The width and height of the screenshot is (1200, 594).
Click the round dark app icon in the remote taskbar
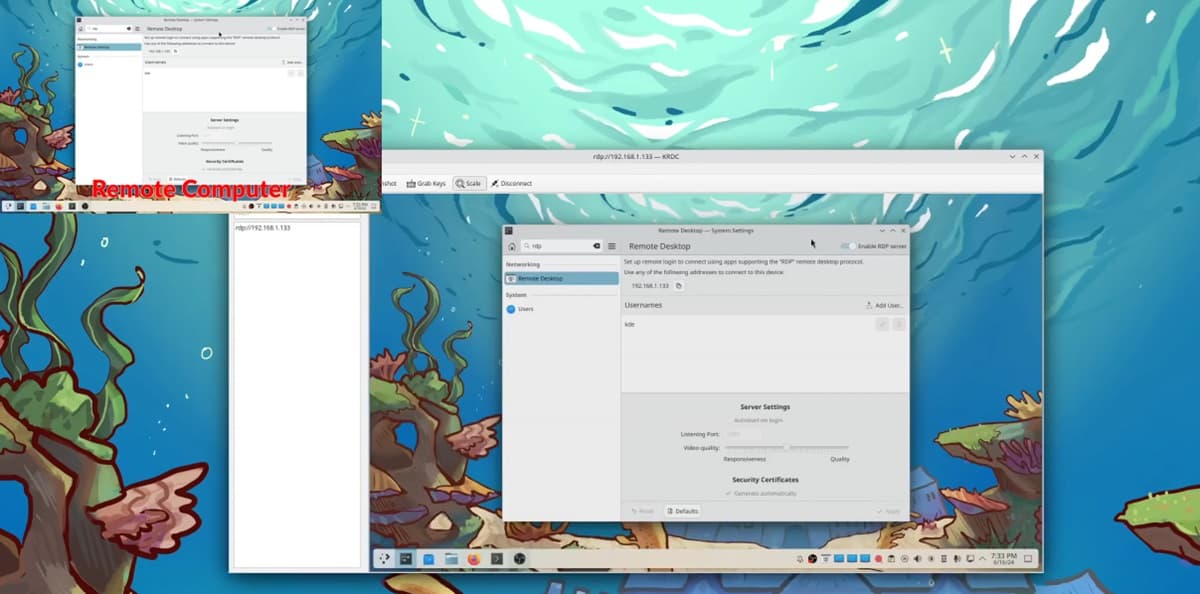(520, 558)
